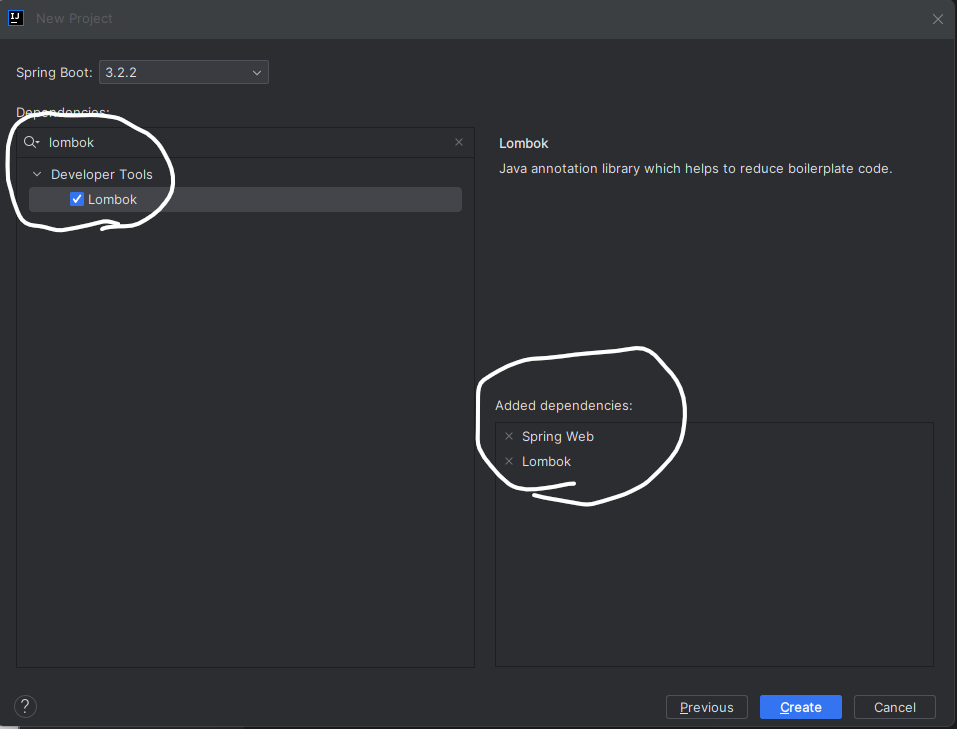This screenshot has width=957, height=729.
Task: Click the 'Spring Boot:' label
Action: tap(54, 72)
